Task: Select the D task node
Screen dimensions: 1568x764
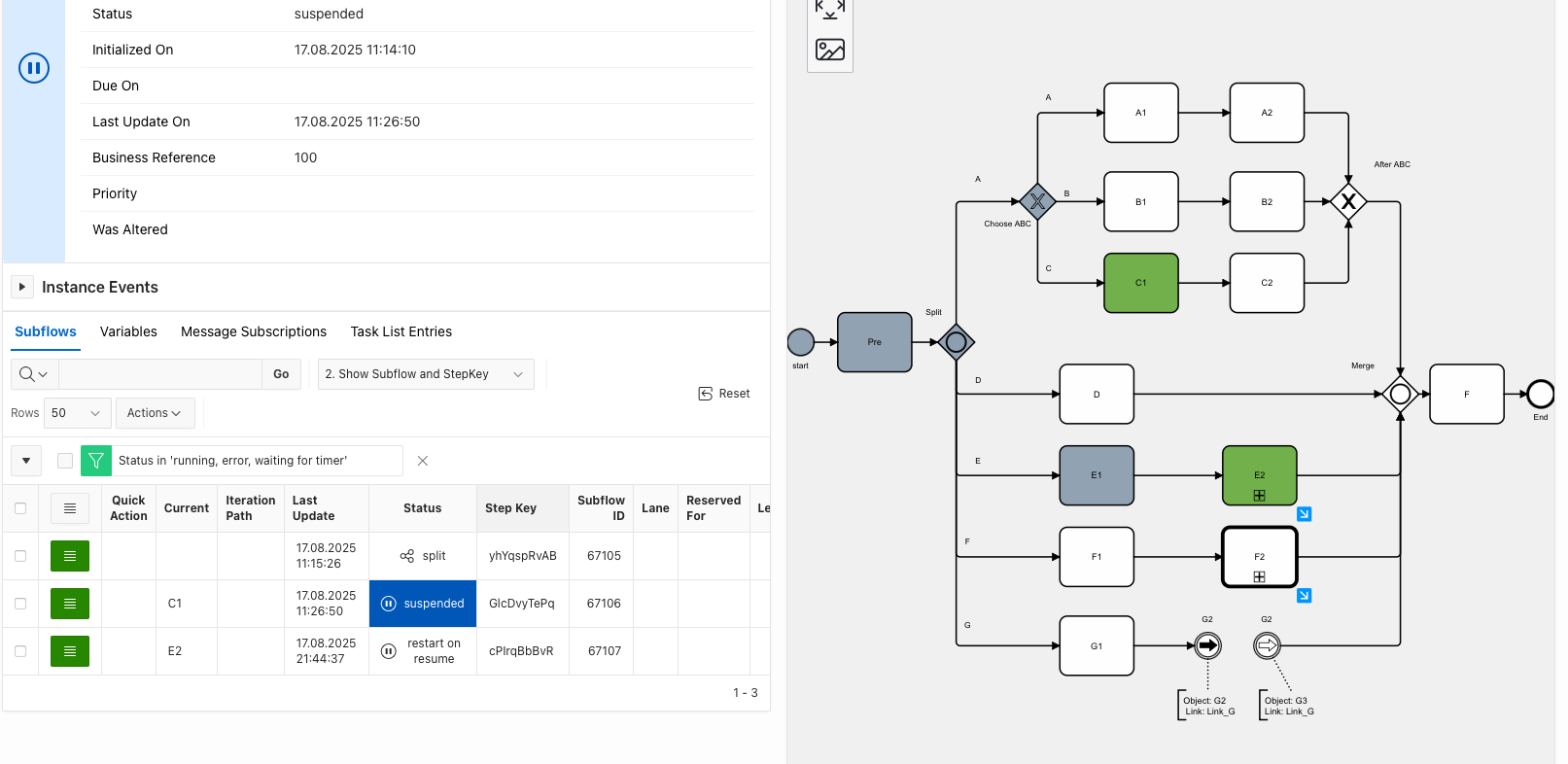Action: (x=1097, y=394)
